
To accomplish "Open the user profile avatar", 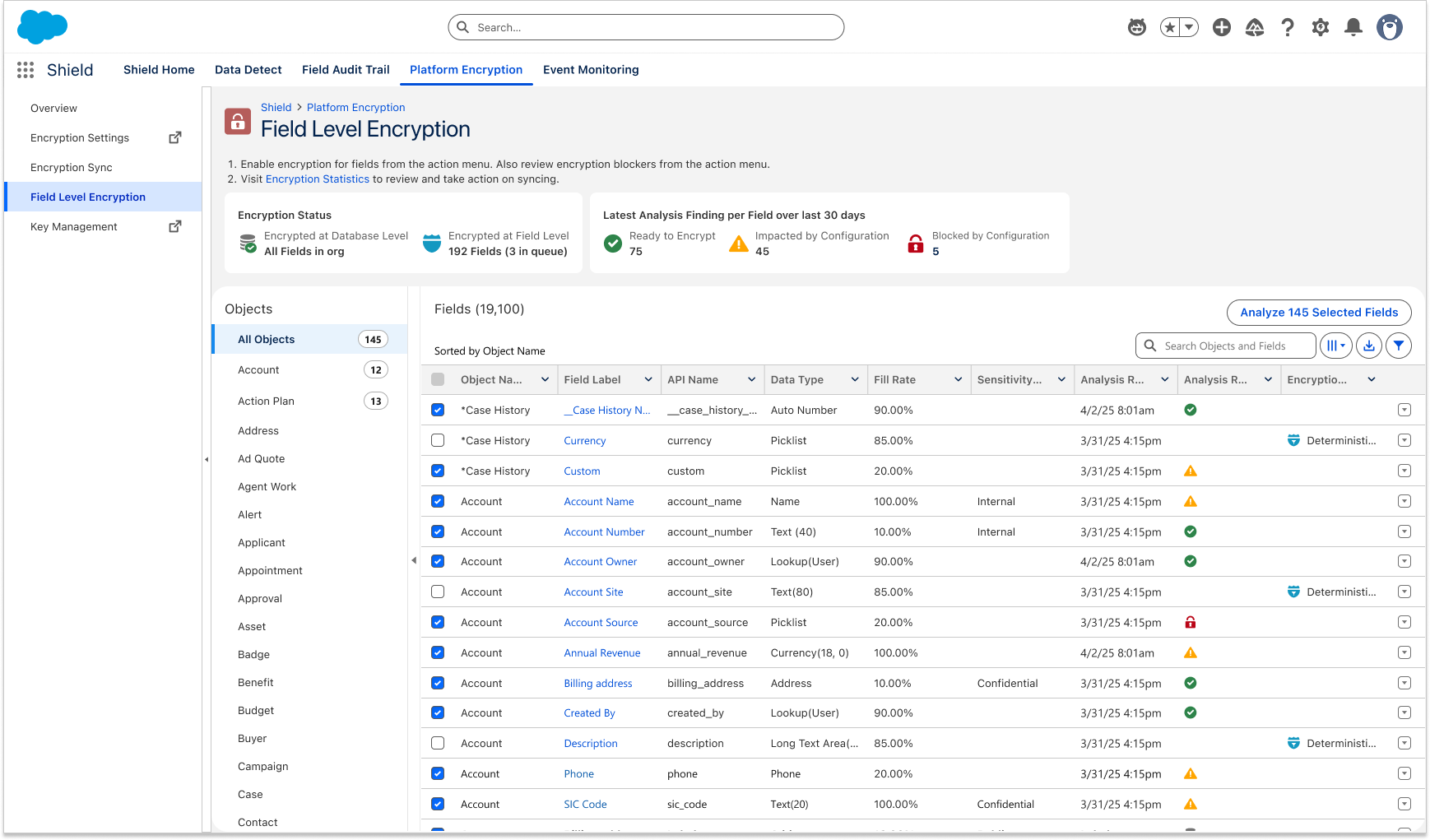I will click(x=1390, y=27).
